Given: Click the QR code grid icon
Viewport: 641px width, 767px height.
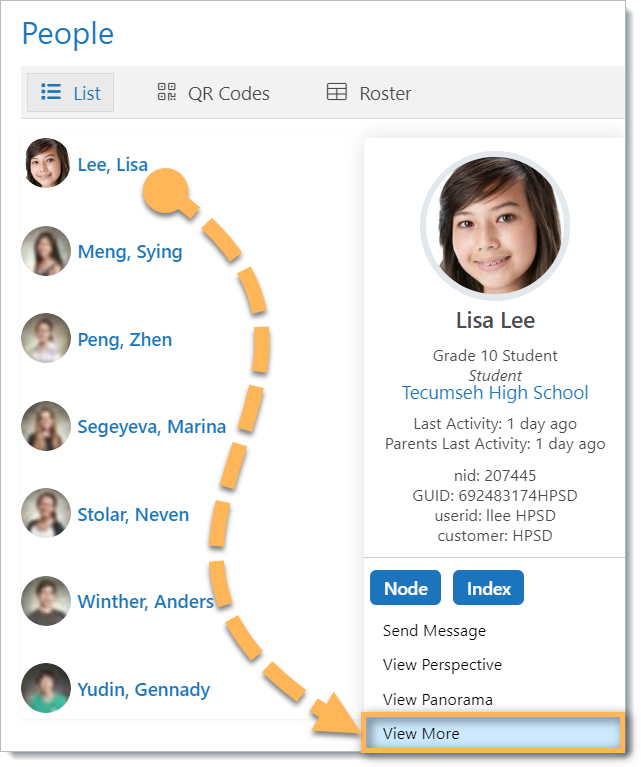Looking at the screenshot, I should (167, 91).
